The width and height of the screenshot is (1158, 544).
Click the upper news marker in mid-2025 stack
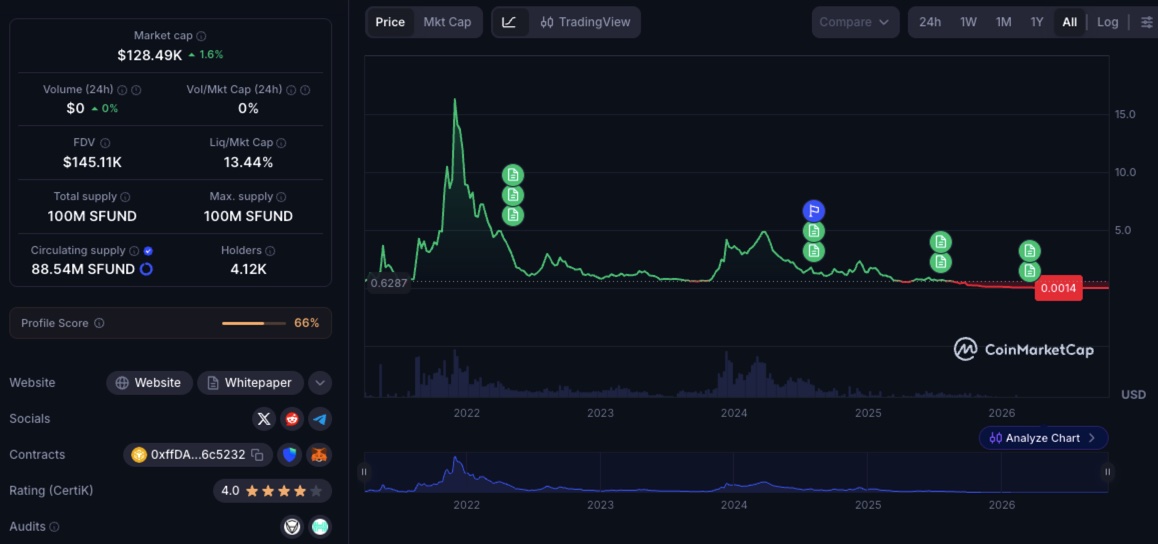[940, 241]
